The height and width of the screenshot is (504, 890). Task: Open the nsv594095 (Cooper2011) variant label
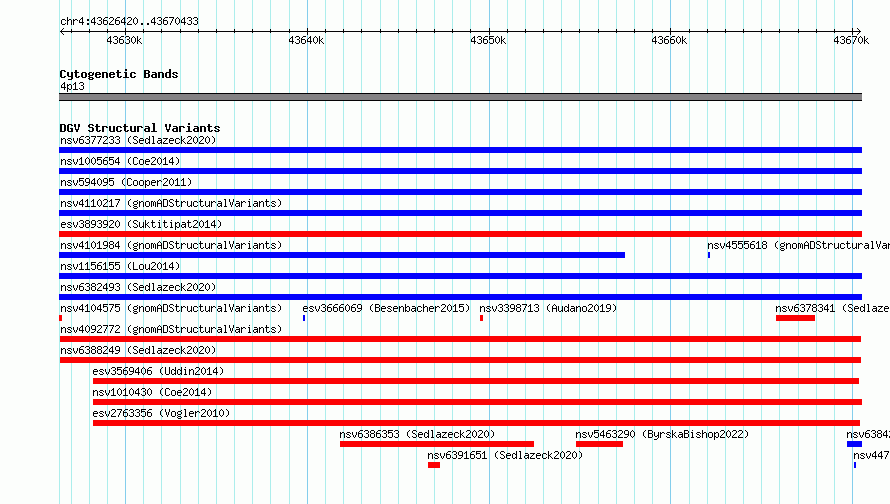pyautogui.click(x=126, y=182)
